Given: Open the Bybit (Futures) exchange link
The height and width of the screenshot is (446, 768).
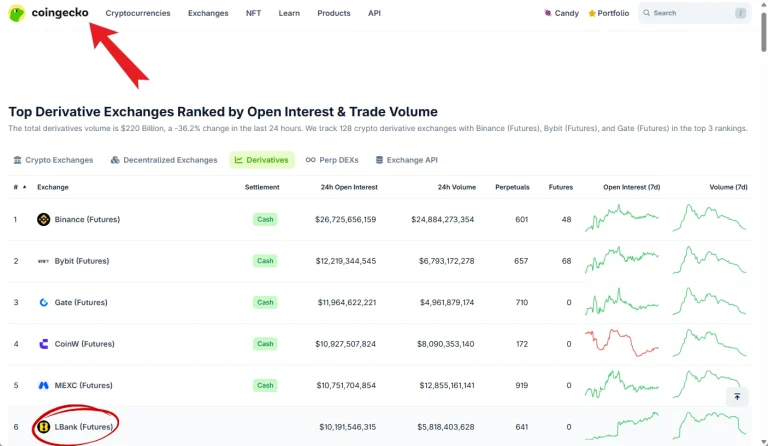Looking at the screenshot, I should (x=82, y=261).
